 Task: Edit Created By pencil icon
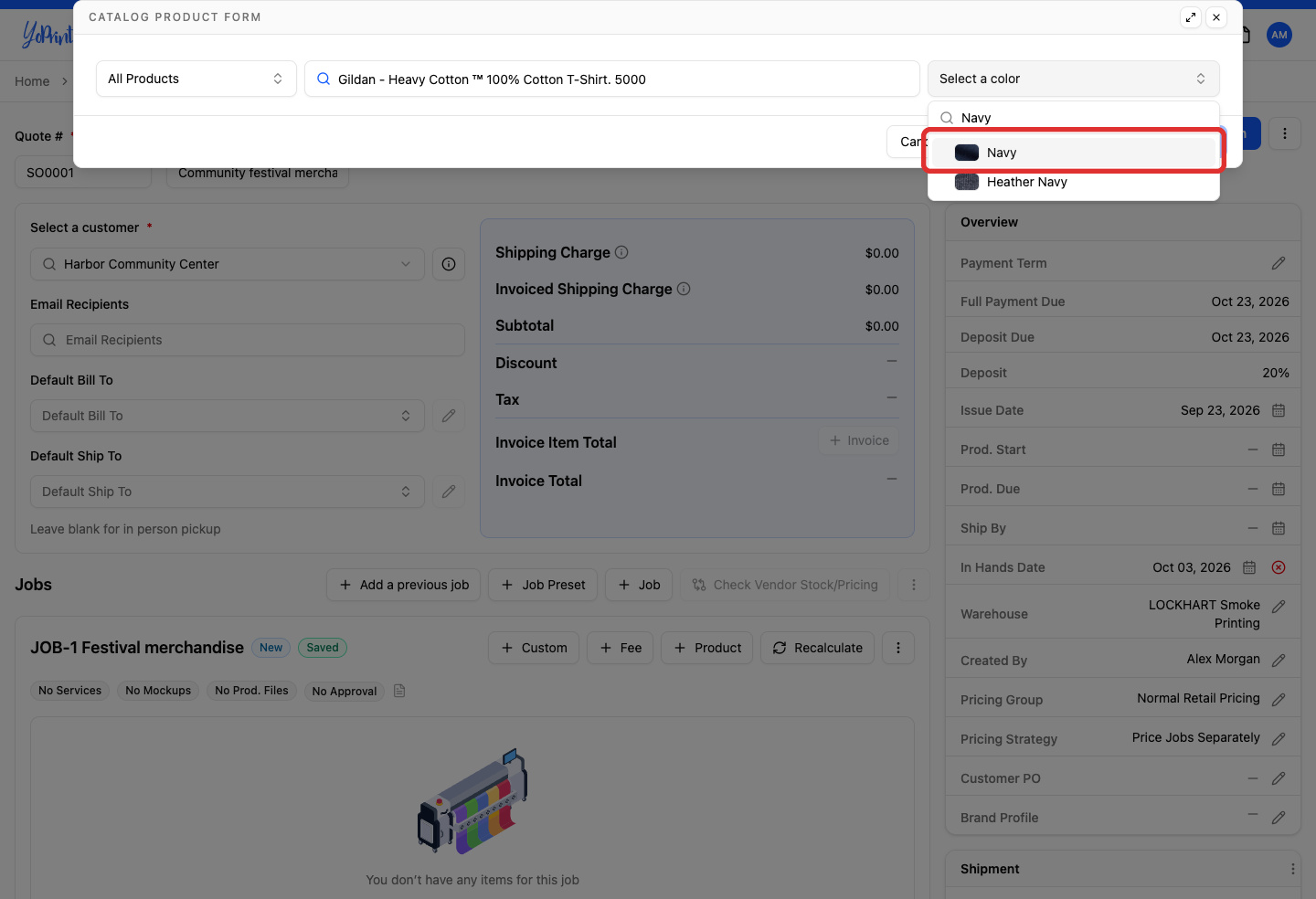1279,660
